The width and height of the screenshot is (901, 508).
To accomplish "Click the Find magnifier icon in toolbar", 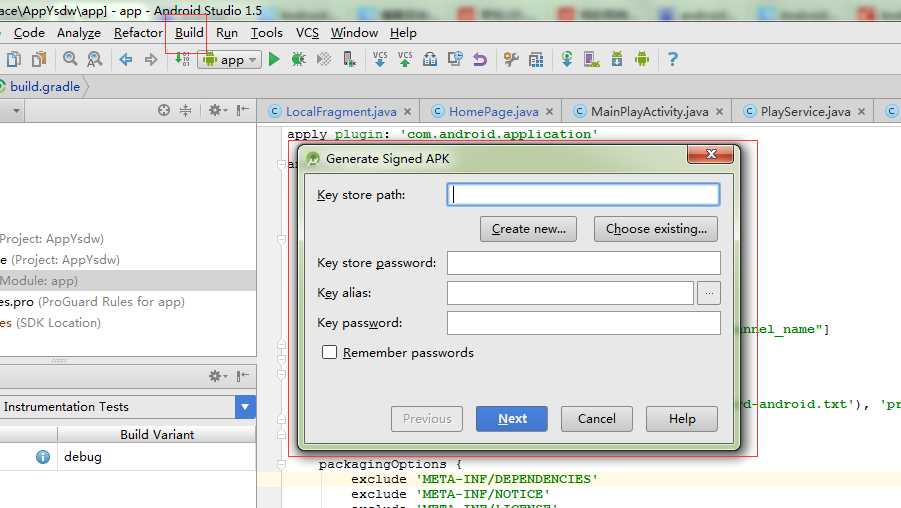I will tap(70, 59).
